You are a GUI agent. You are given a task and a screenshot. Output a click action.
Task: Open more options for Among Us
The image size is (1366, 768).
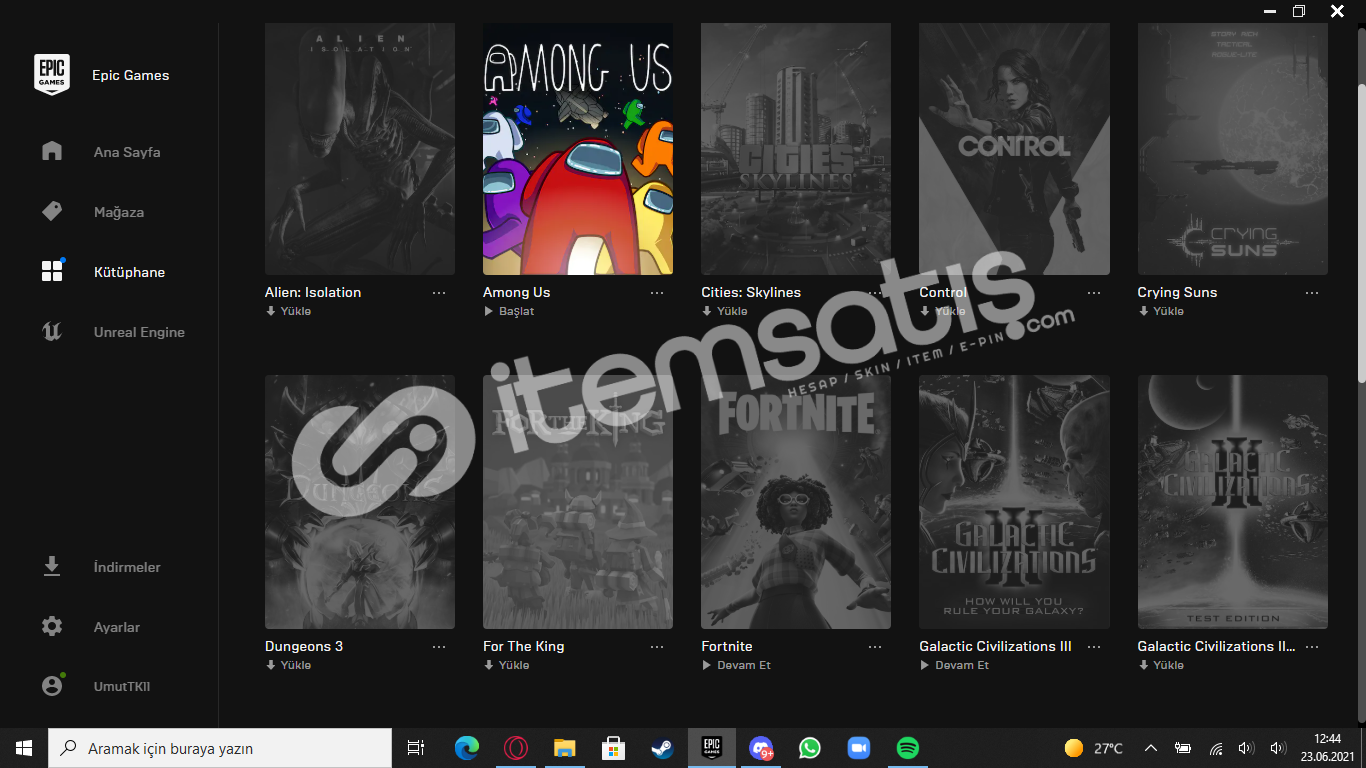pyautogui.click(x=657, y=292)
